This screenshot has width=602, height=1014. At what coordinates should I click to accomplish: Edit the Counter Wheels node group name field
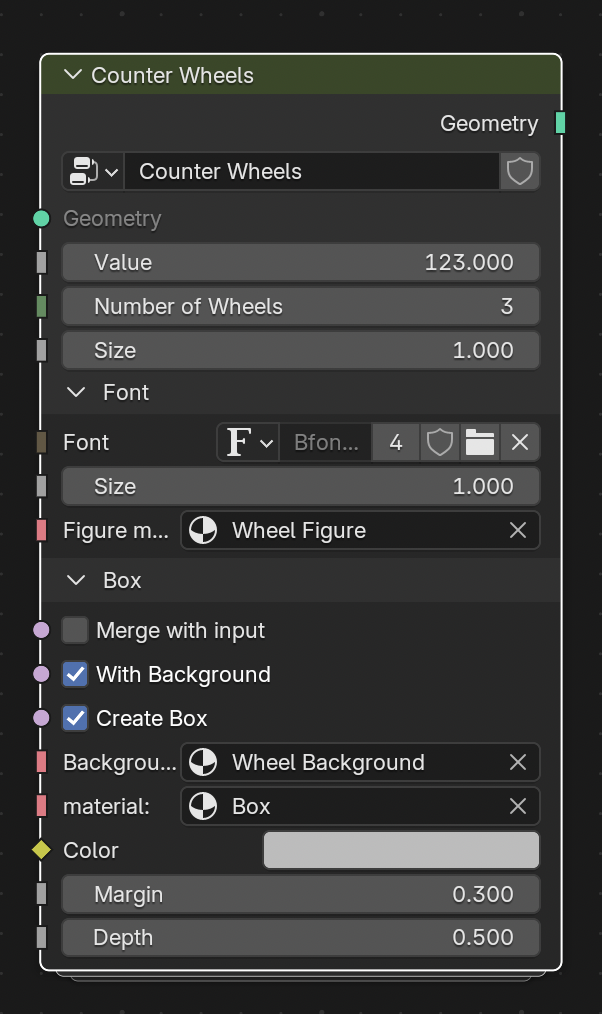pos(312,171)
